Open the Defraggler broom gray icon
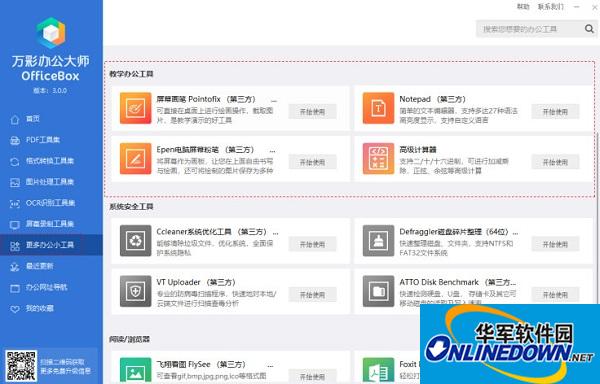 (378, 241)
